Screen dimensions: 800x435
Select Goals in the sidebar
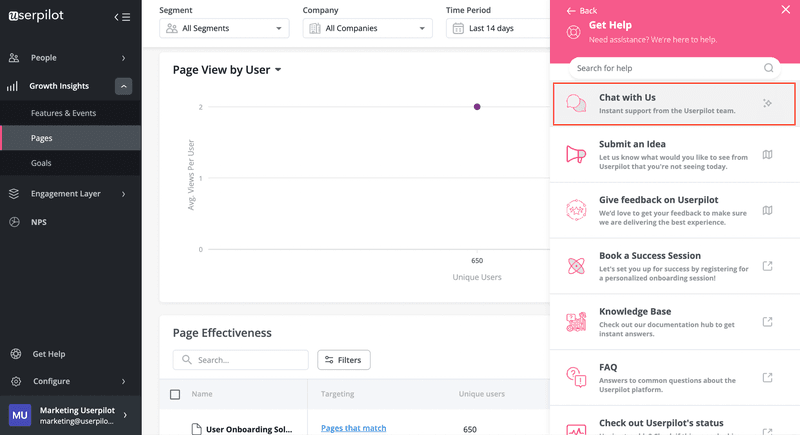pyautogui.click(x=41, y=163)
